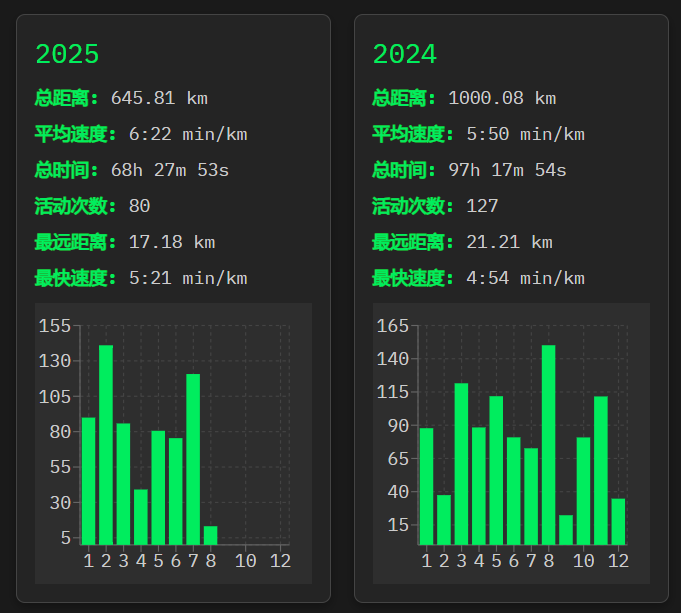Screen dimensions: 681x613
Task: Click the 17.18 km longest distance
Action: point(172,242)
